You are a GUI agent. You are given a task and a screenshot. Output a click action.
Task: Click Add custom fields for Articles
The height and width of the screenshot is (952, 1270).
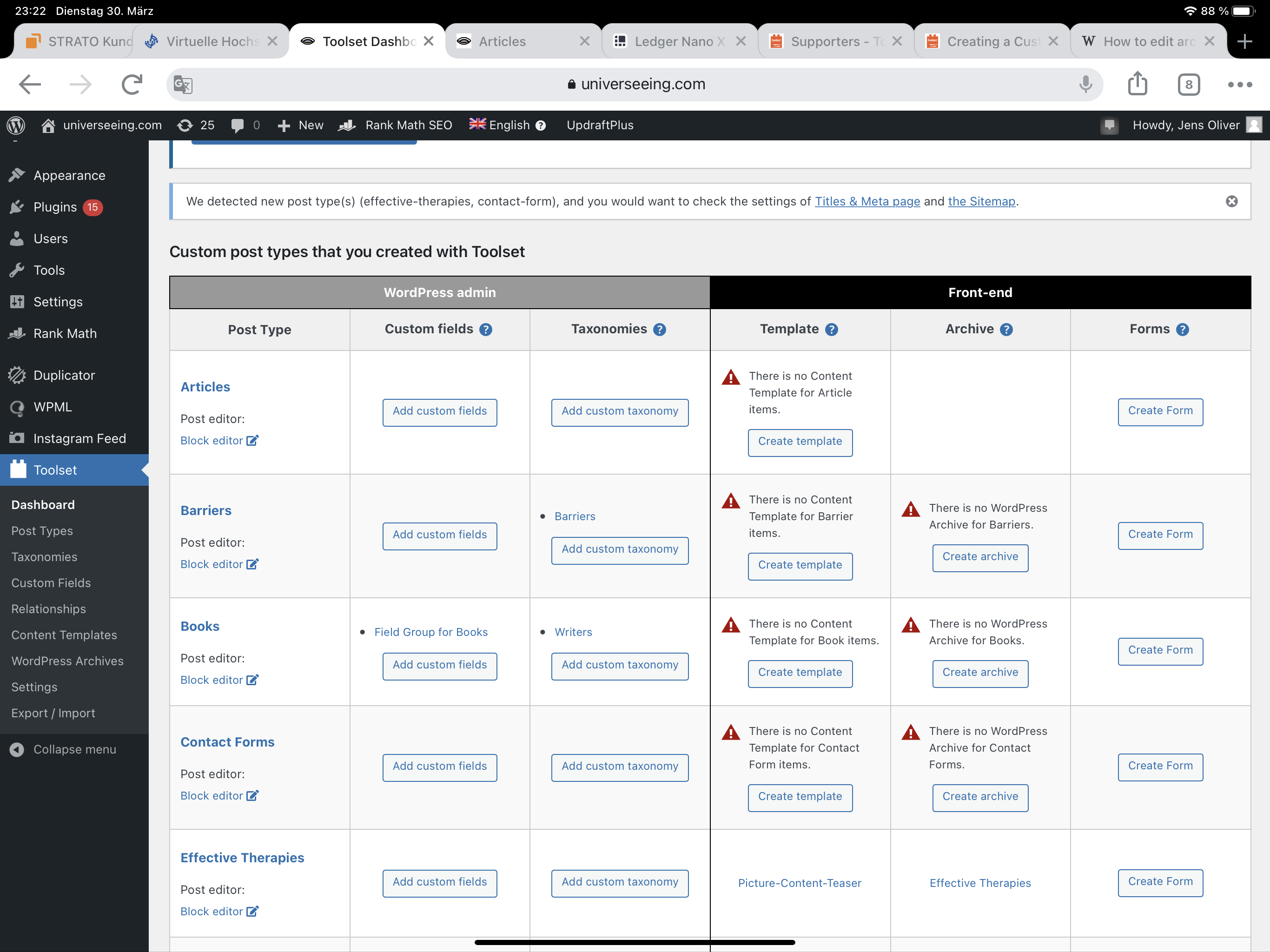point(439,412)
